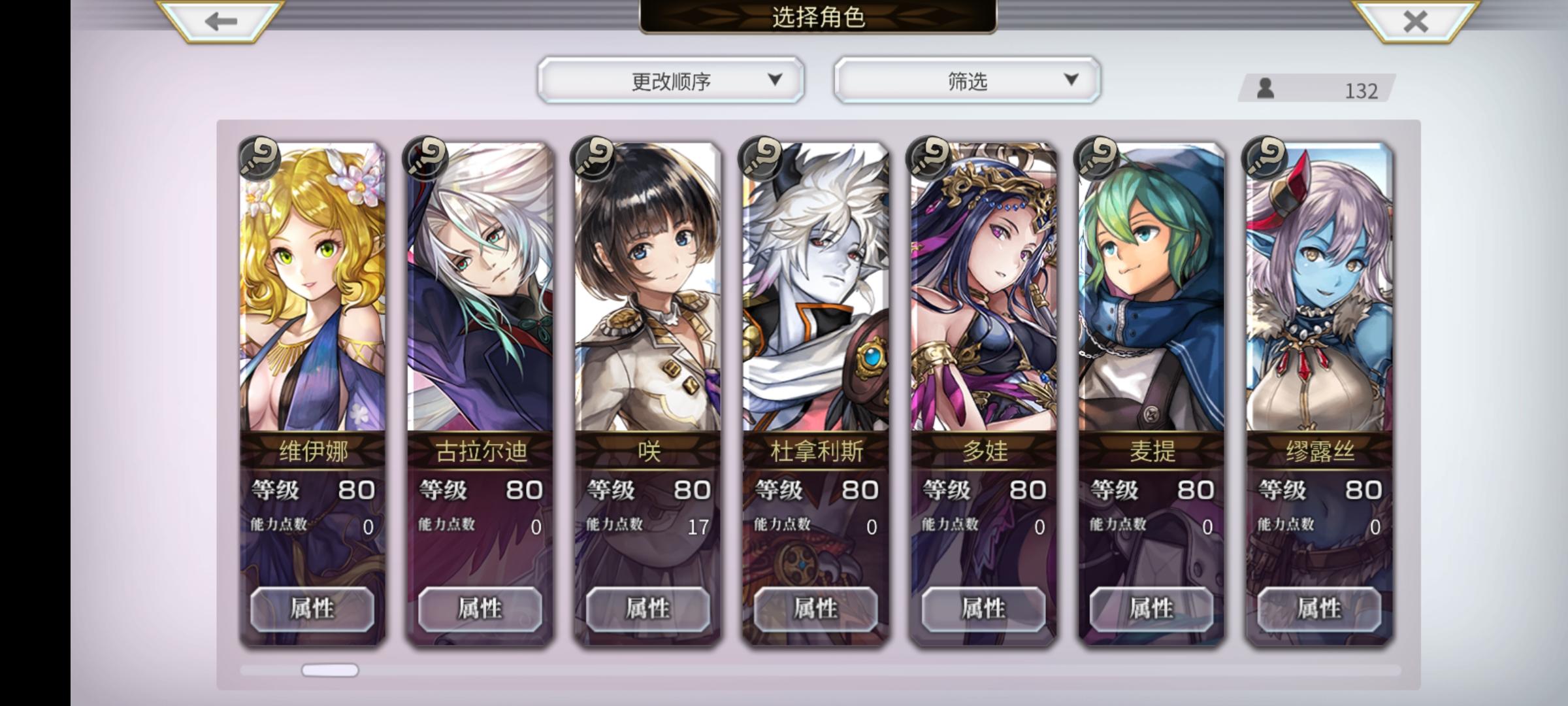Open the 筛选 filter dropdown
This screenshot has width=1568, height=706.
967,80
